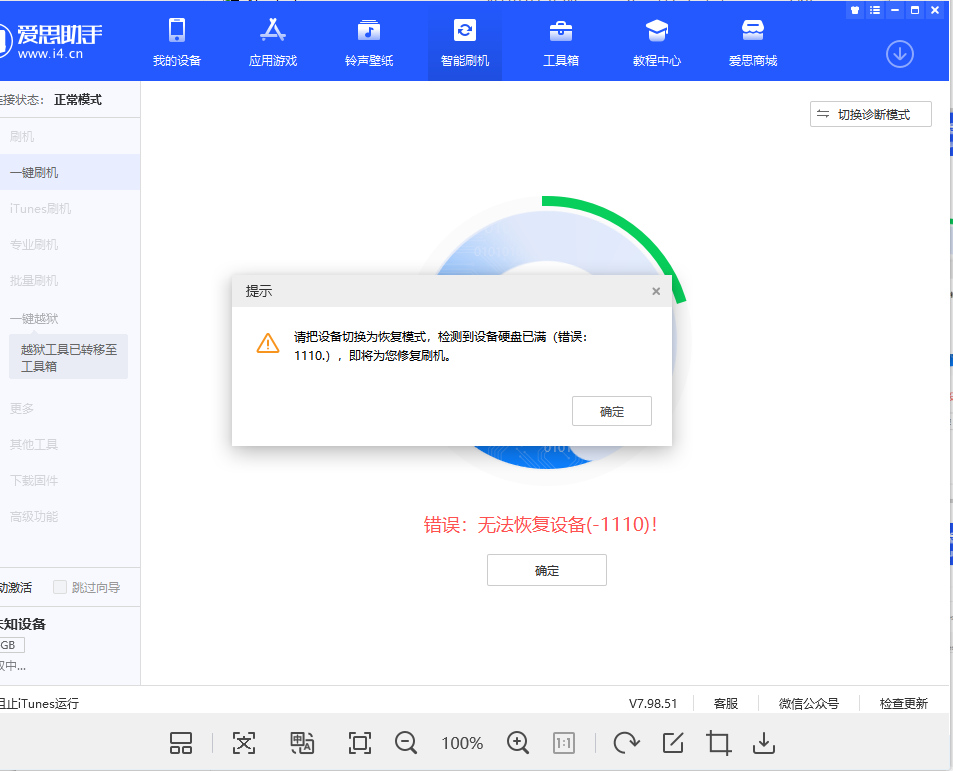Select 一键刷机 in the sidebar
Viewport: 953px width, 771px height.
point(35,172)
